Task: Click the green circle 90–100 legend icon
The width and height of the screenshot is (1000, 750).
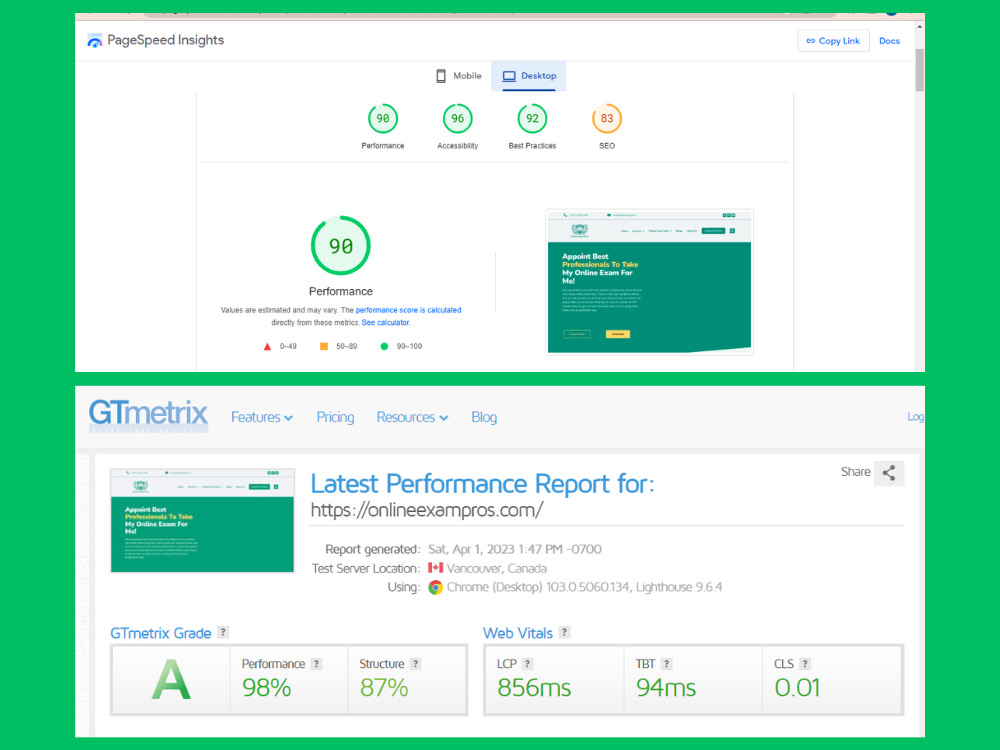Action: (x=384, y=346)
